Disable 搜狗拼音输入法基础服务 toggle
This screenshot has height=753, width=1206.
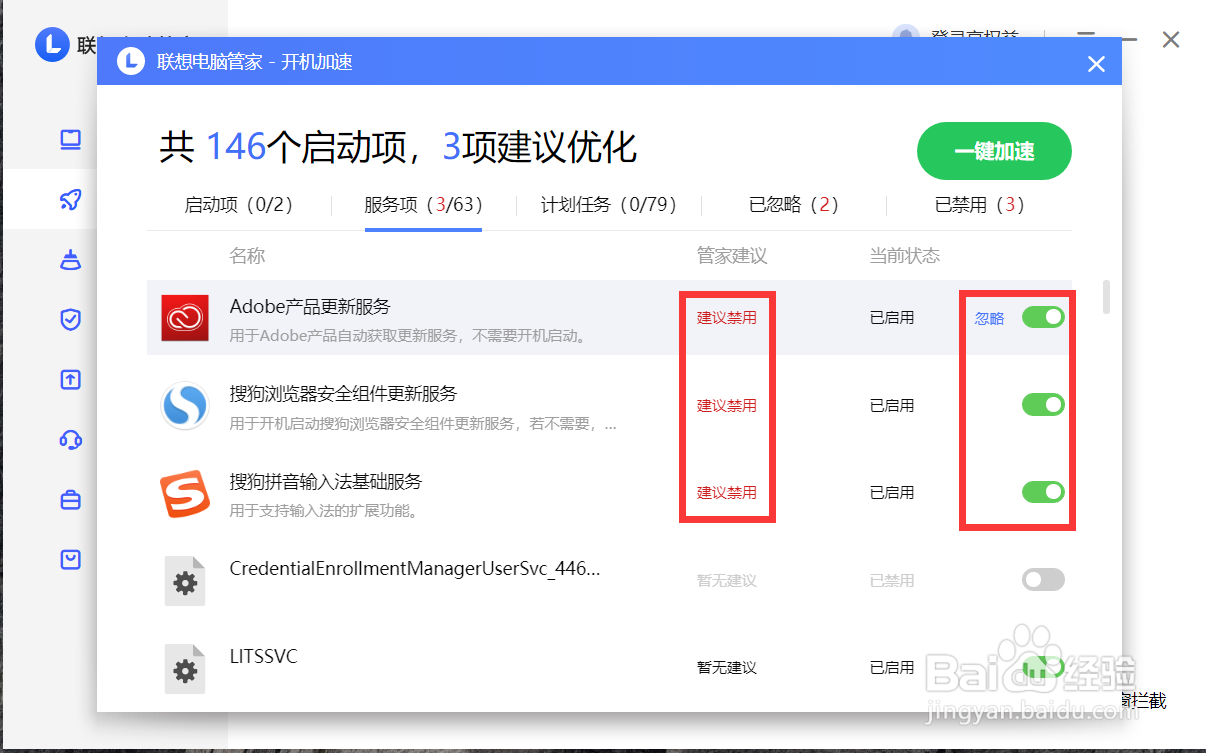coord(1043,492)
